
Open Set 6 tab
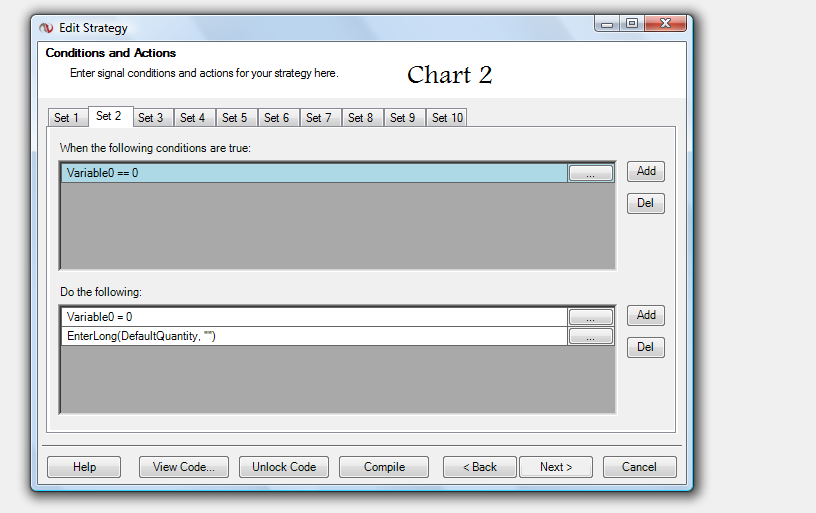click(276, 118)
